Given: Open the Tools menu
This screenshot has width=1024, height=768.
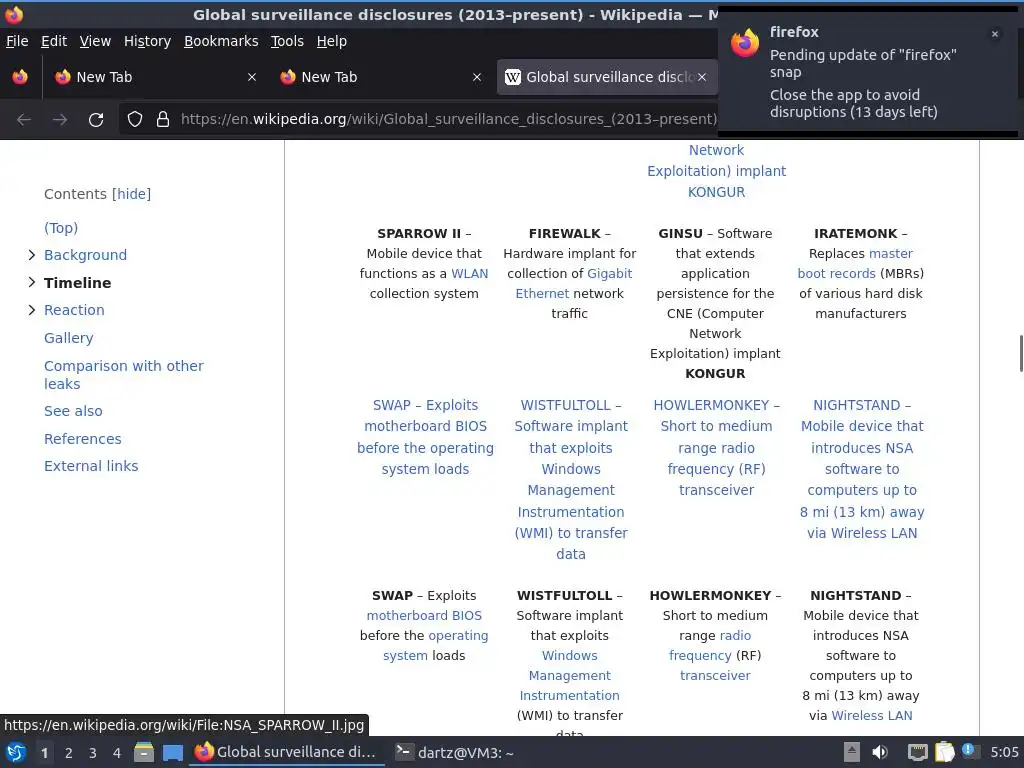Looking at the screenshot, I should 287,41.
